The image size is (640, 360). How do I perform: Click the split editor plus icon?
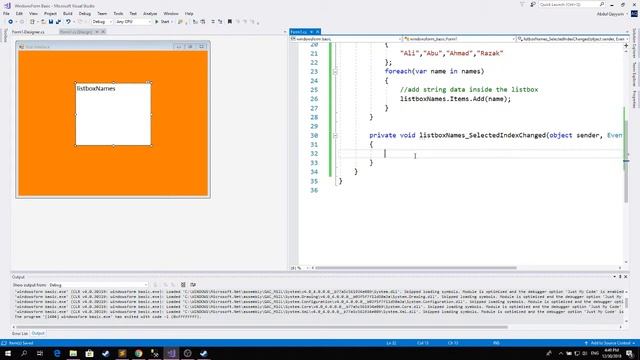coord(626,46)
